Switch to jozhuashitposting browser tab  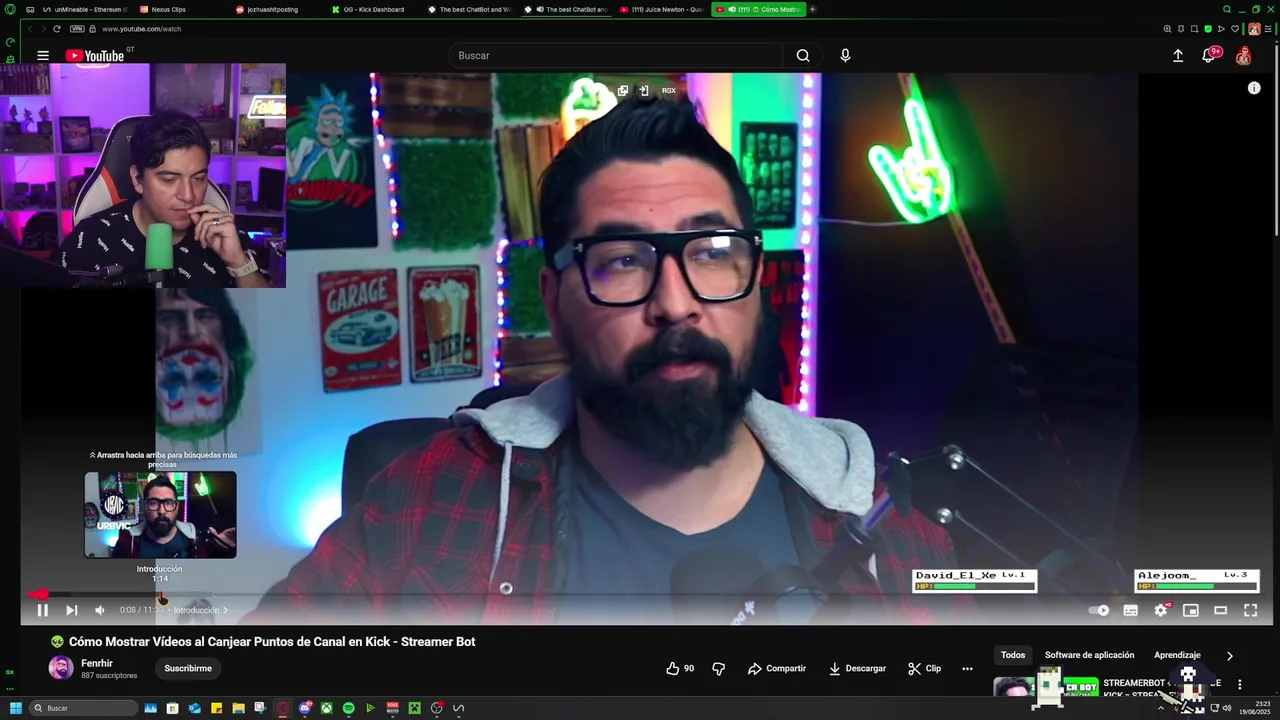[270, 9]
